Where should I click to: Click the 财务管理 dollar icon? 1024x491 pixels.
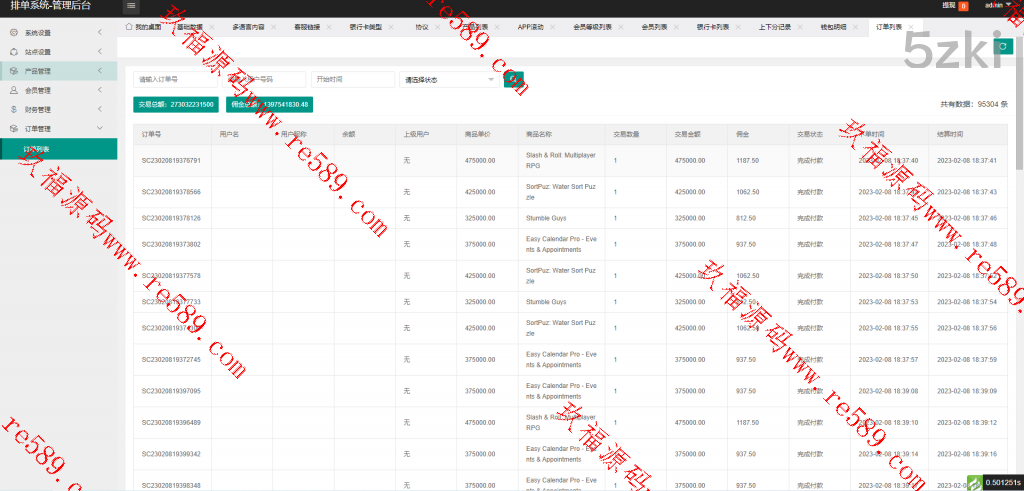point(13,109)
